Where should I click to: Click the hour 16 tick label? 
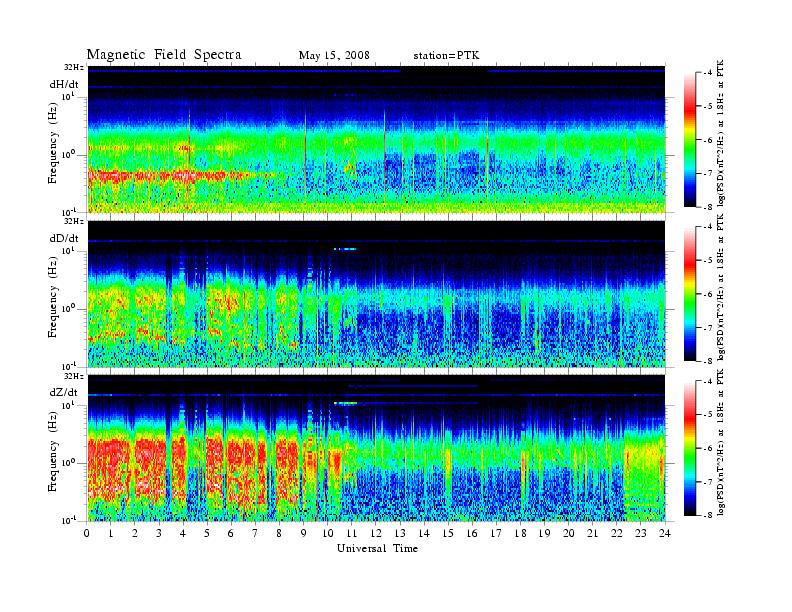472,533
